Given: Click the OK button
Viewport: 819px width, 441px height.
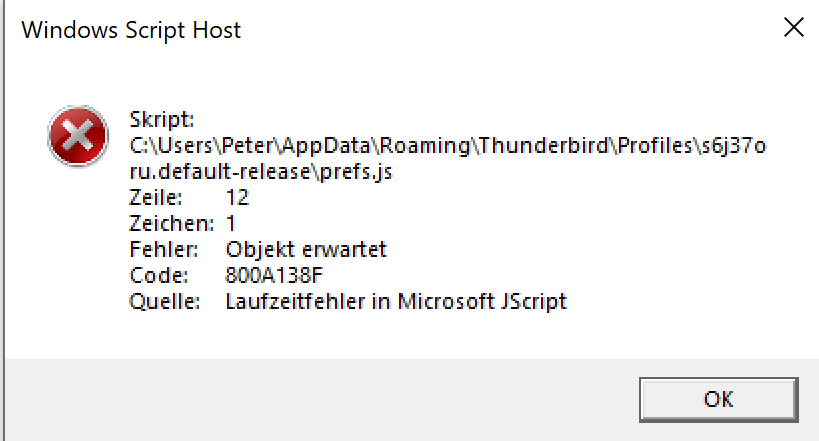Looking at the screenshot, I should tap(718, 399).
